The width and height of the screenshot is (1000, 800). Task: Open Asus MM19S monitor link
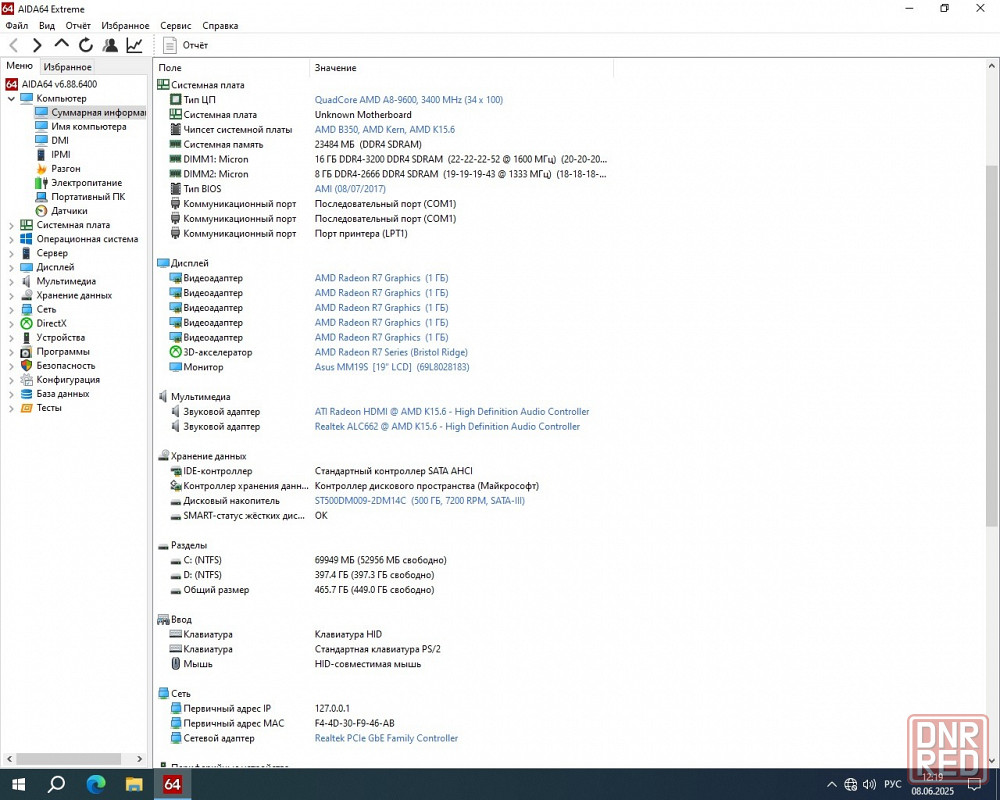pyautogui.click(x=392, y=367)
